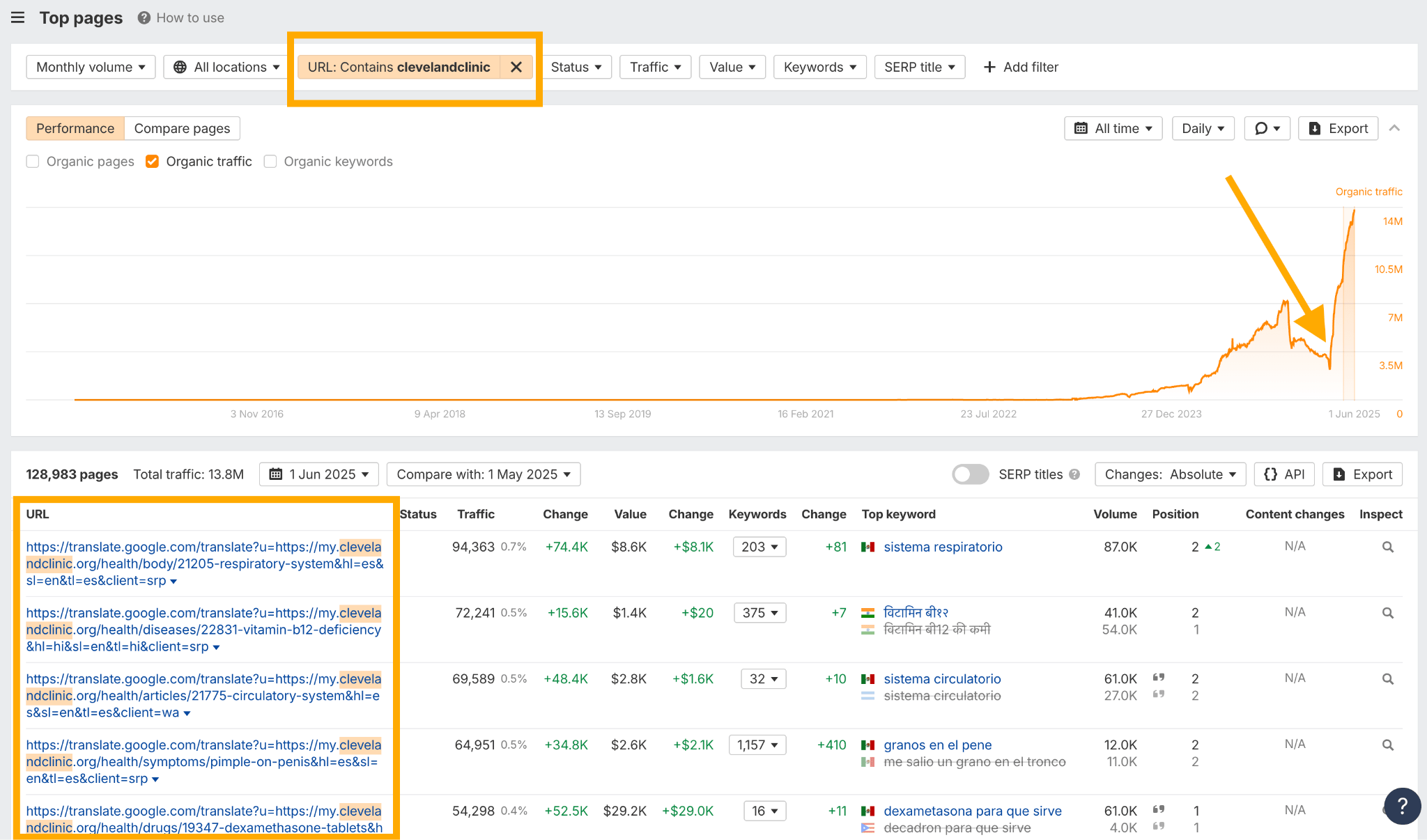This screenshot has height=840, width=1427.
Task: Open the chart comments bubble beside Daily
Action: pos(1267,128)
